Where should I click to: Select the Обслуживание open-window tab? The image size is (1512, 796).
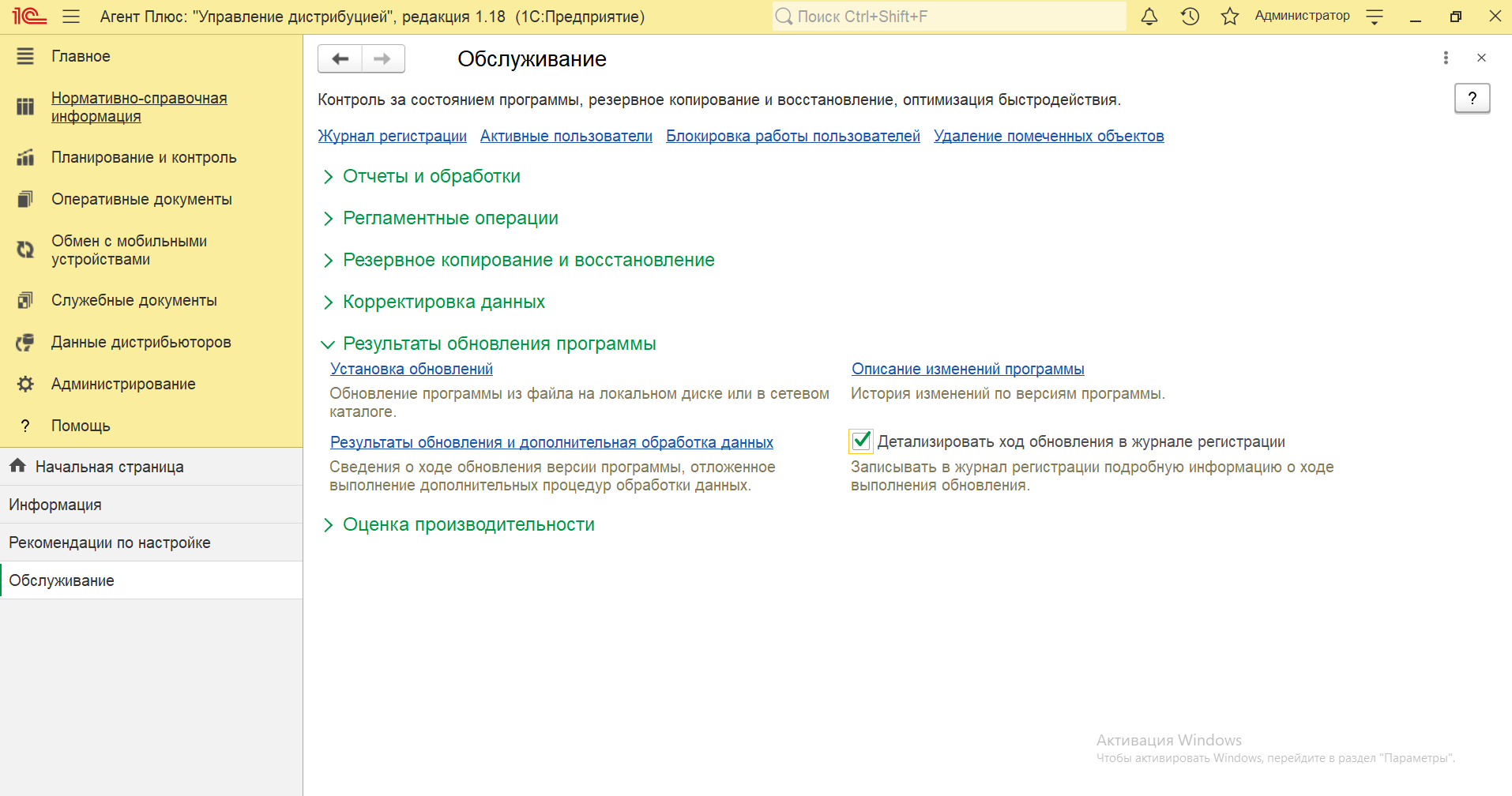click(x=151, y=580)
